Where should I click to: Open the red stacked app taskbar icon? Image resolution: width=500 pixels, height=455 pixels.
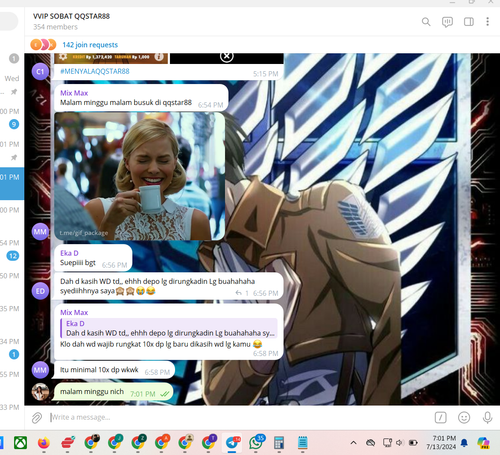(68, 443)
